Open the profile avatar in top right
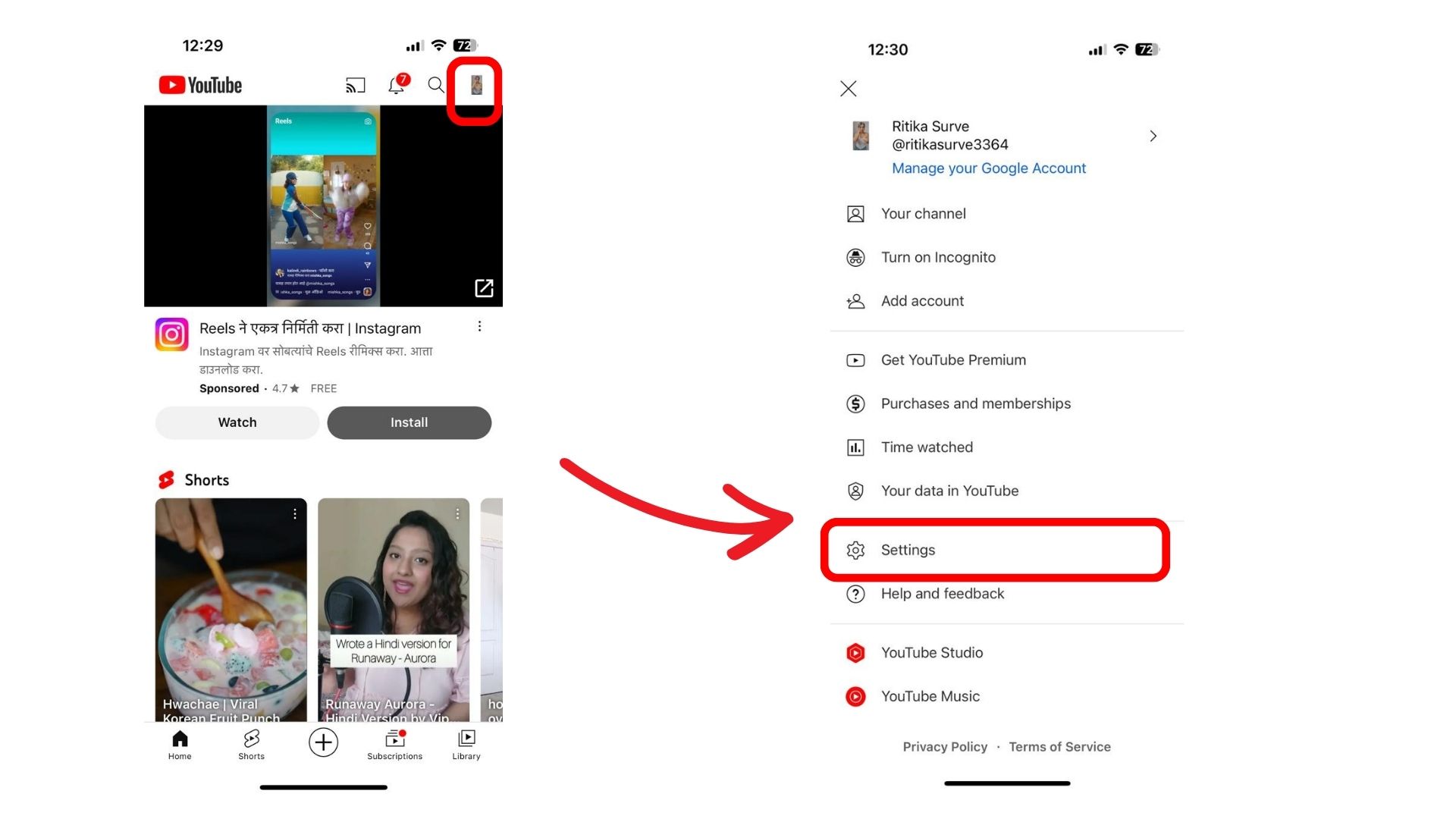Screen dimensions: 1456x819 click(x=476, y=86)
